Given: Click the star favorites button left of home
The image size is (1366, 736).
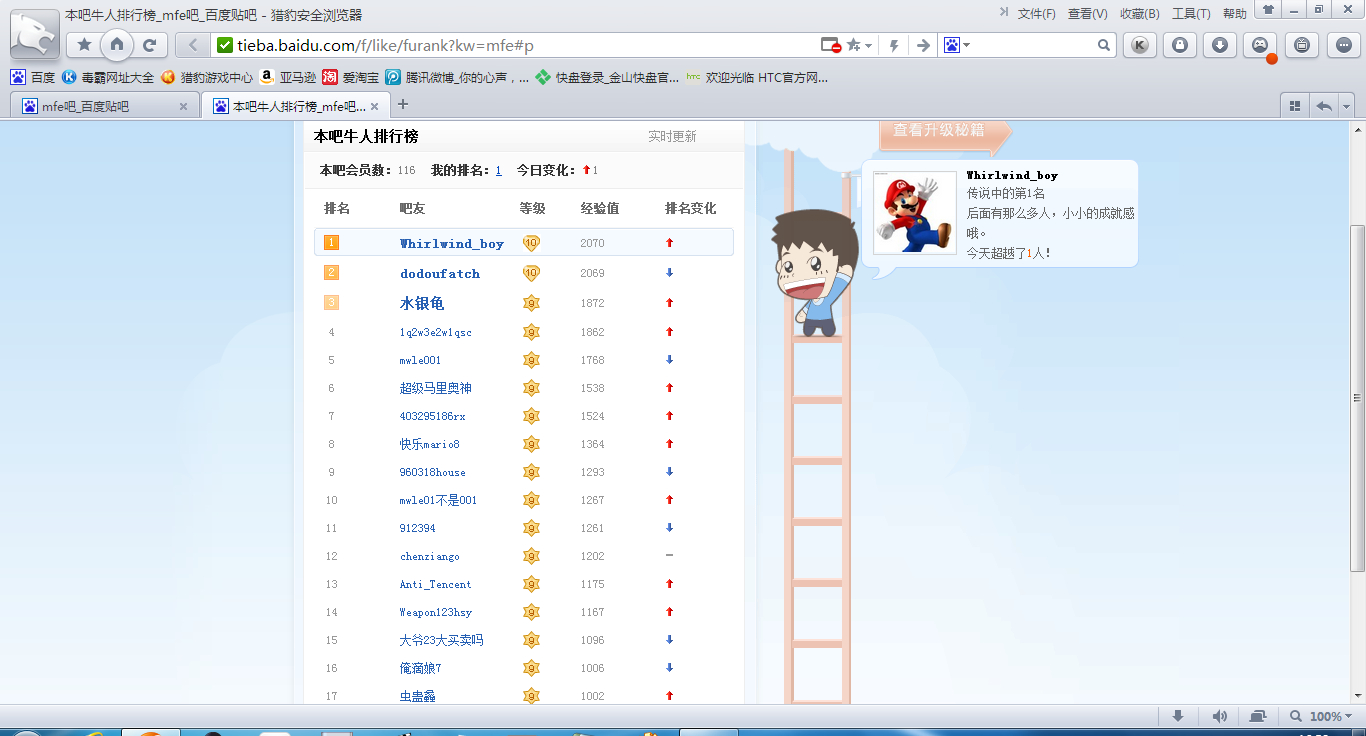Looking at the screenshot, I should (x=84, y=45).
